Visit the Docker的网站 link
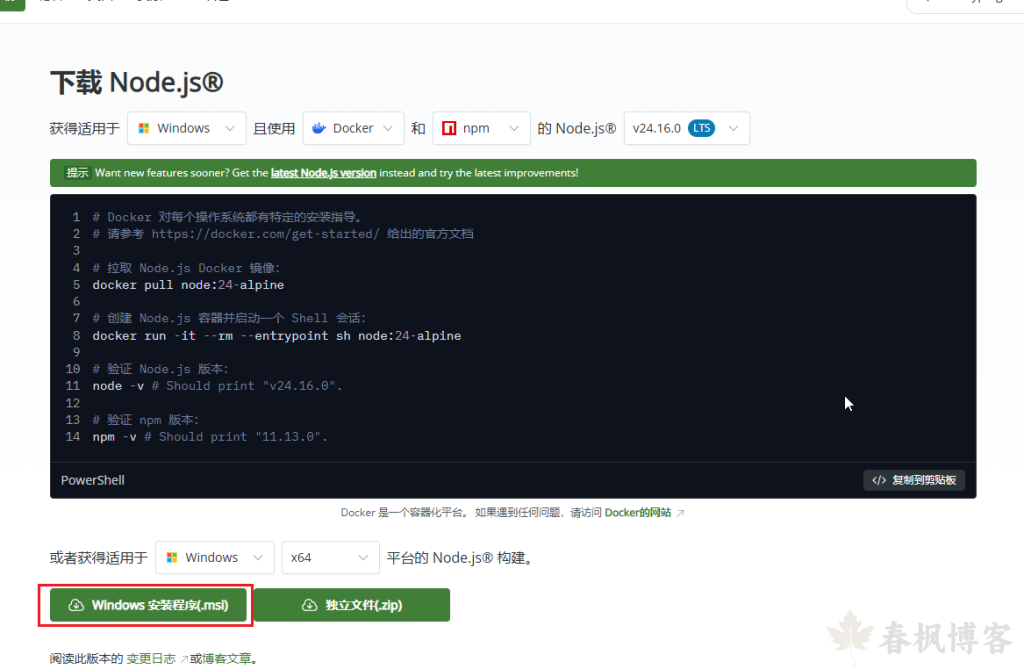1024x669 pixels. click(x=637, y=512)
